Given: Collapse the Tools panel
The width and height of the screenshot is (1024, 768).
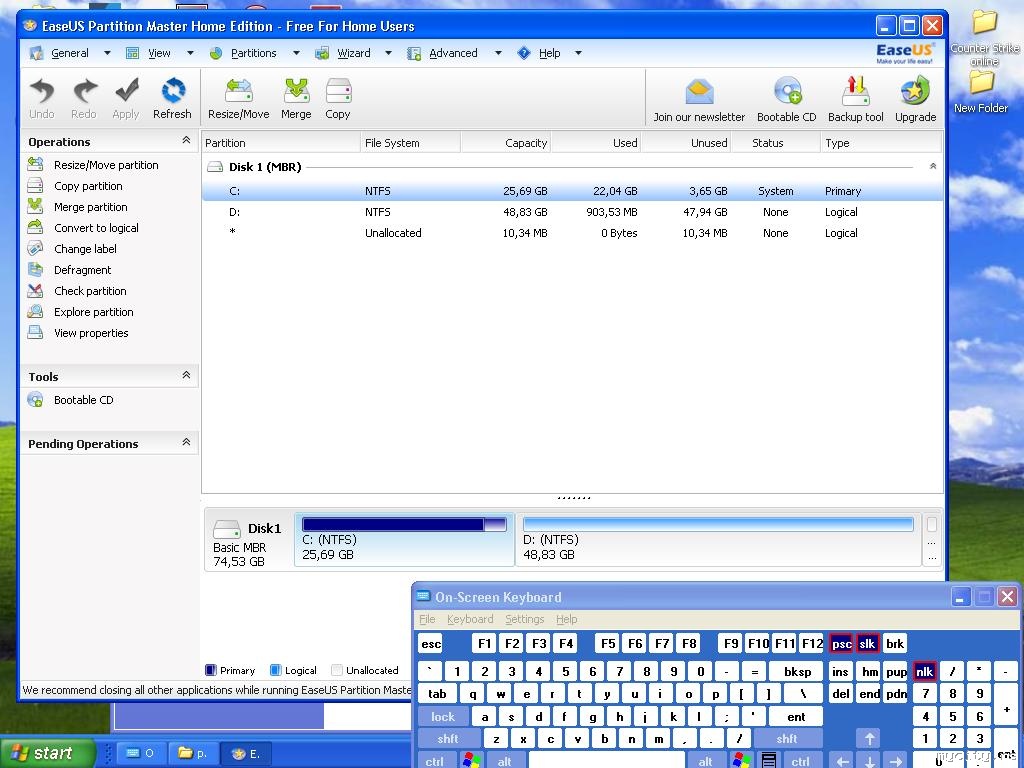Looking at the screenshot, I should 186,375.
